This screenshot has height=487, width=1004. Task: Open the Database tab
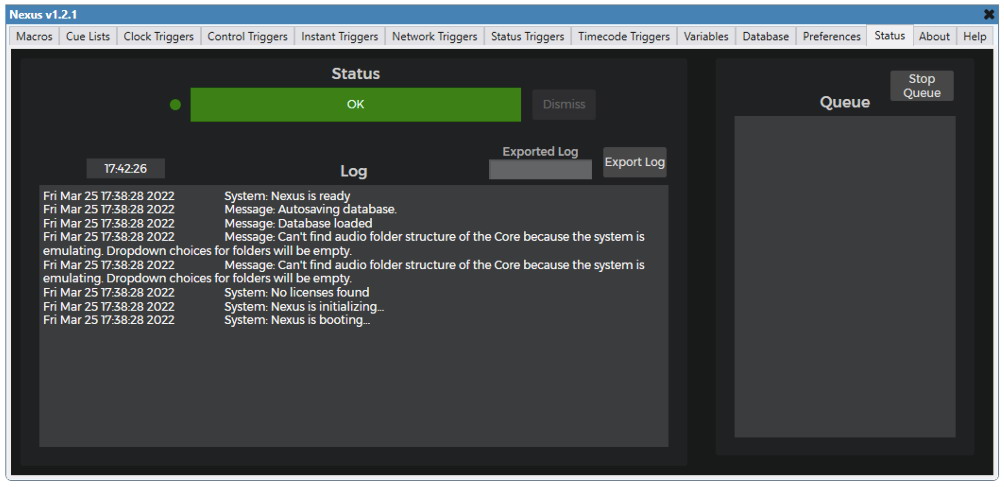click(x=766, y=36)
